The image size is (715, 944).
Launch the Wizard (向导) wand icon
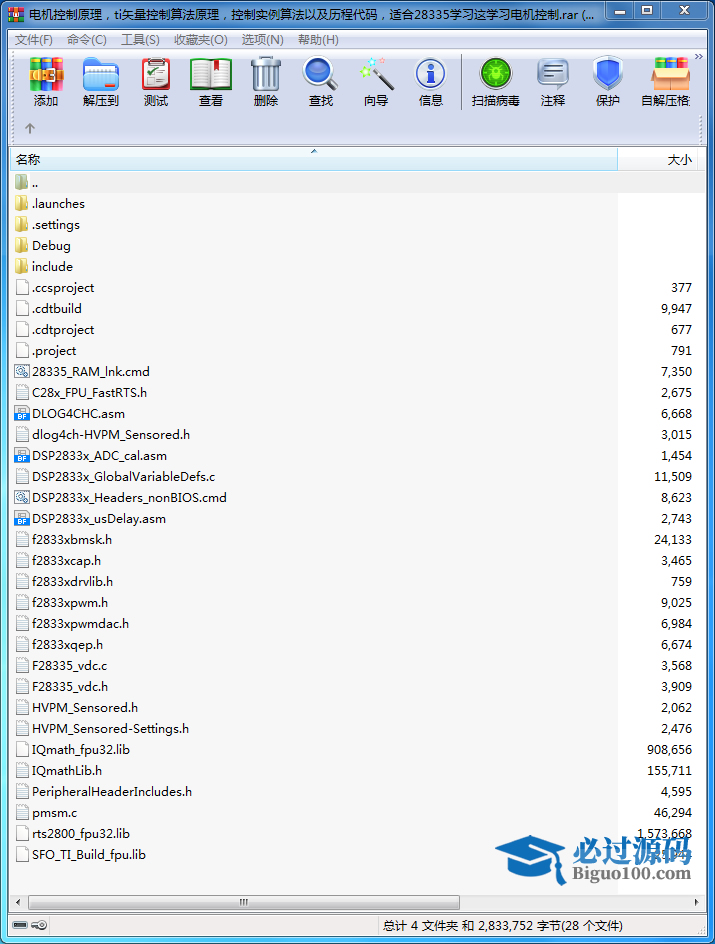[376, 82]
